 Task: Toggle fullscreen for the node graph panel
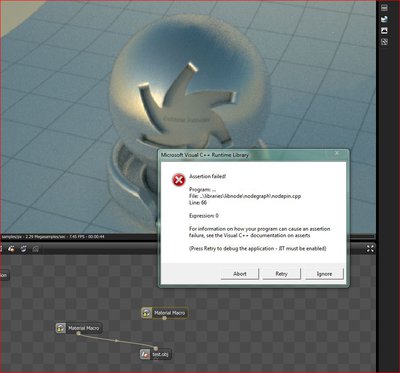pos(370,249)
